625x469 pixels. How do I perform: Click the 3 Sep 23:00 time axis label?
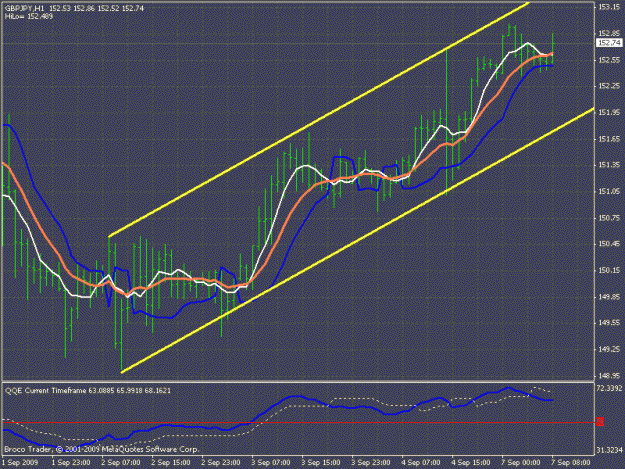coord(371,462)
